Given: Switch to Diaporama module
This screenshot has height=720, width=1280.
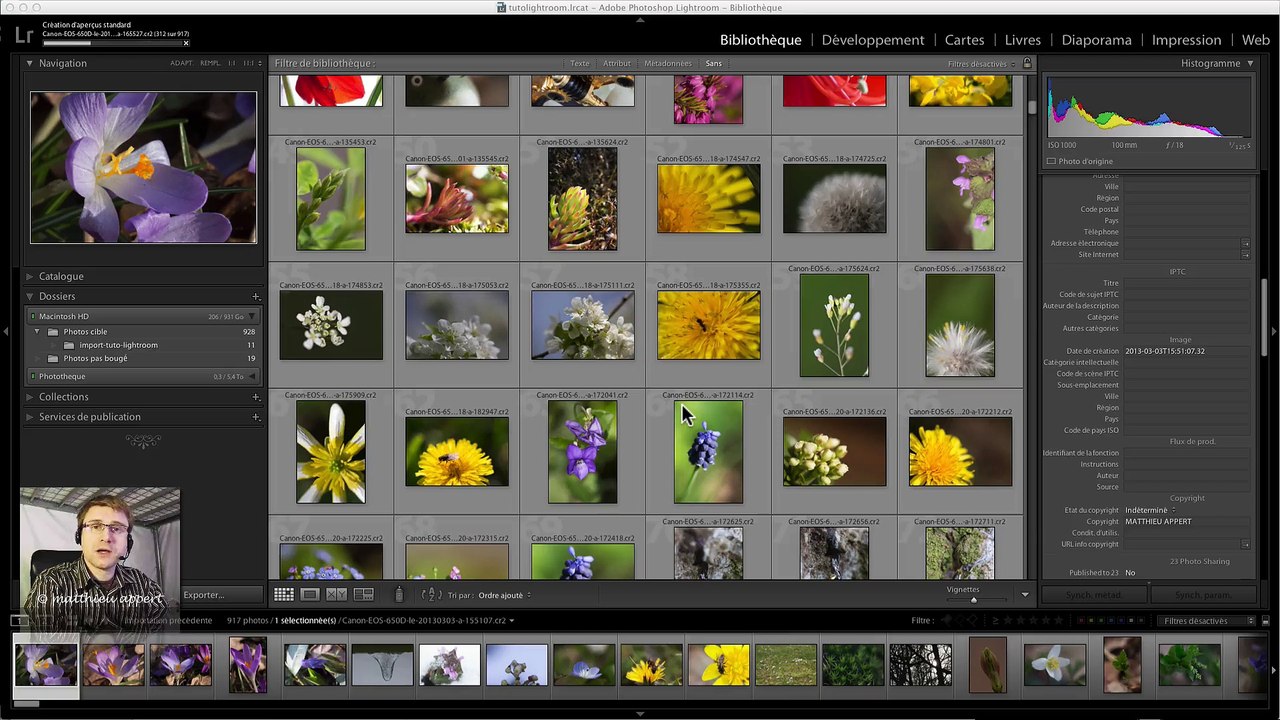Looking at the screenshot, I should click(x=1097, y=40).
